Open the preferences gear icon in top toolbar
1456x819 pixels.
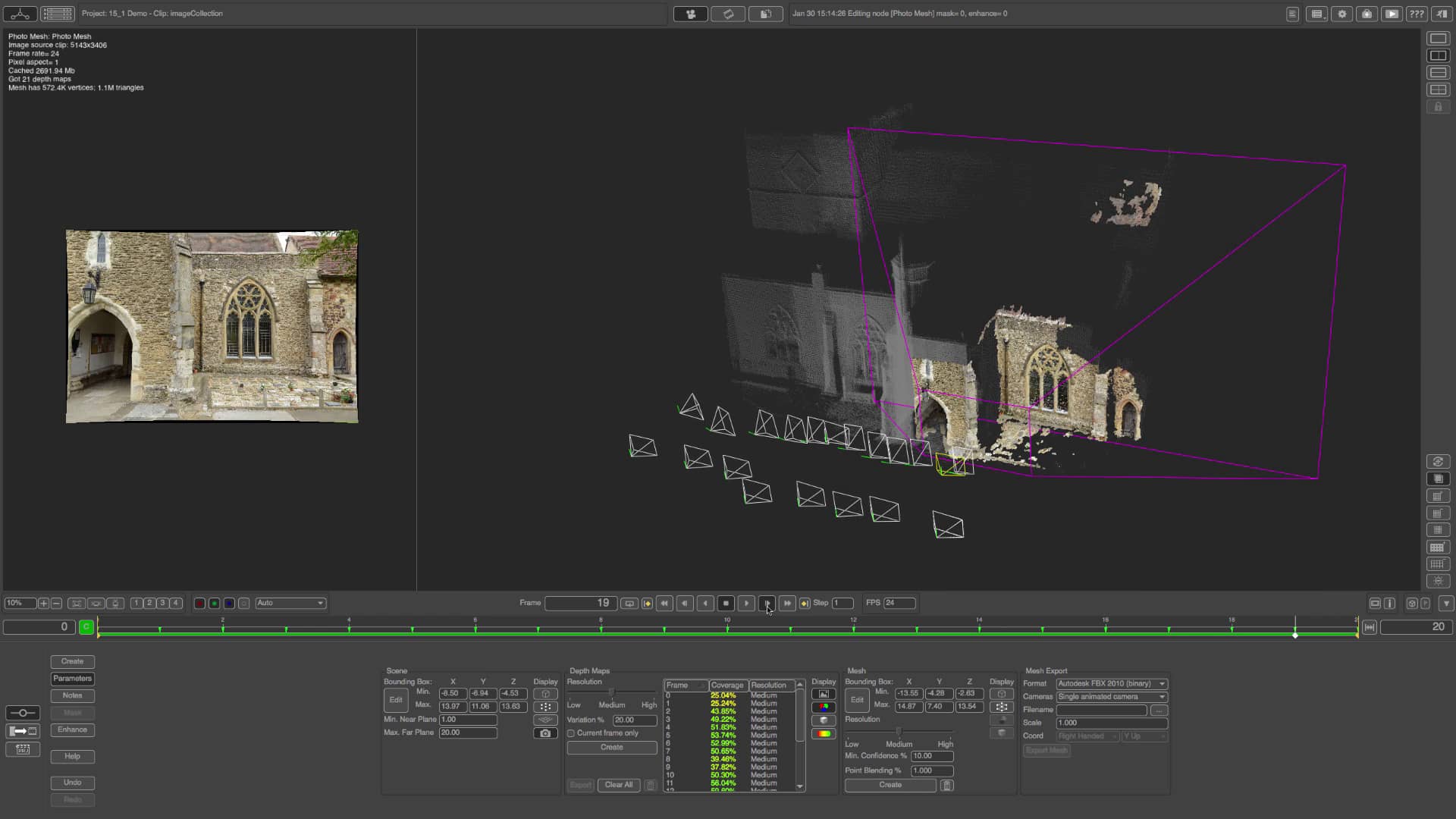click(1341, 14)
